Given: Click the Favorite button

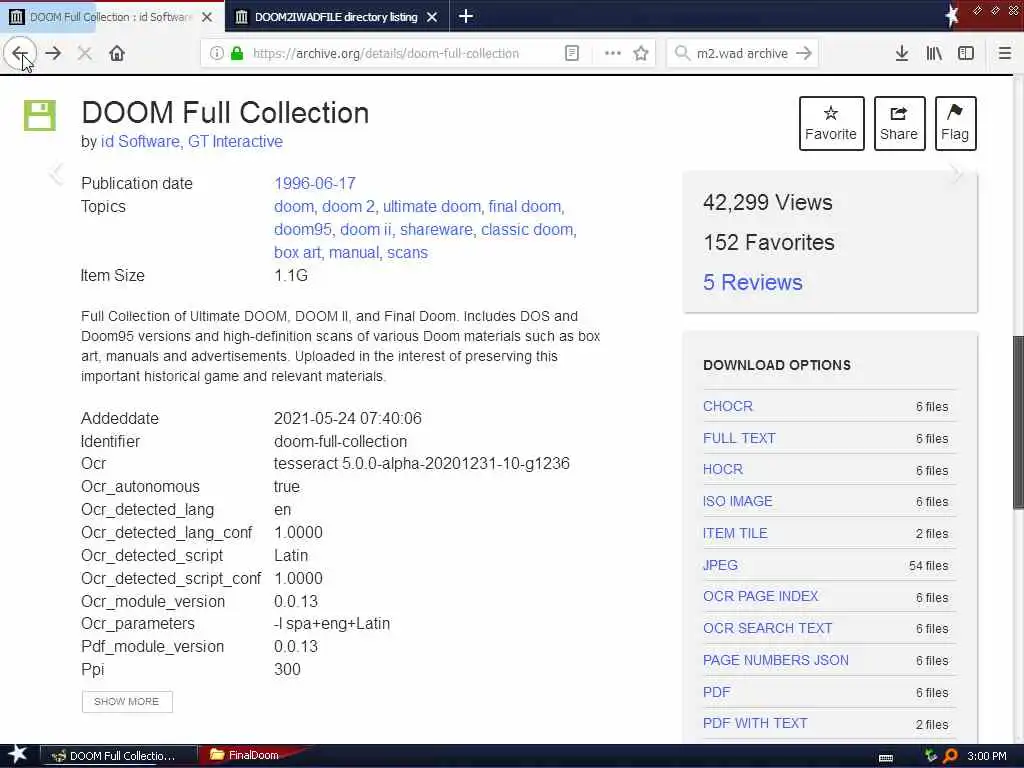Looking at the screenshot, I should point(831,123).
